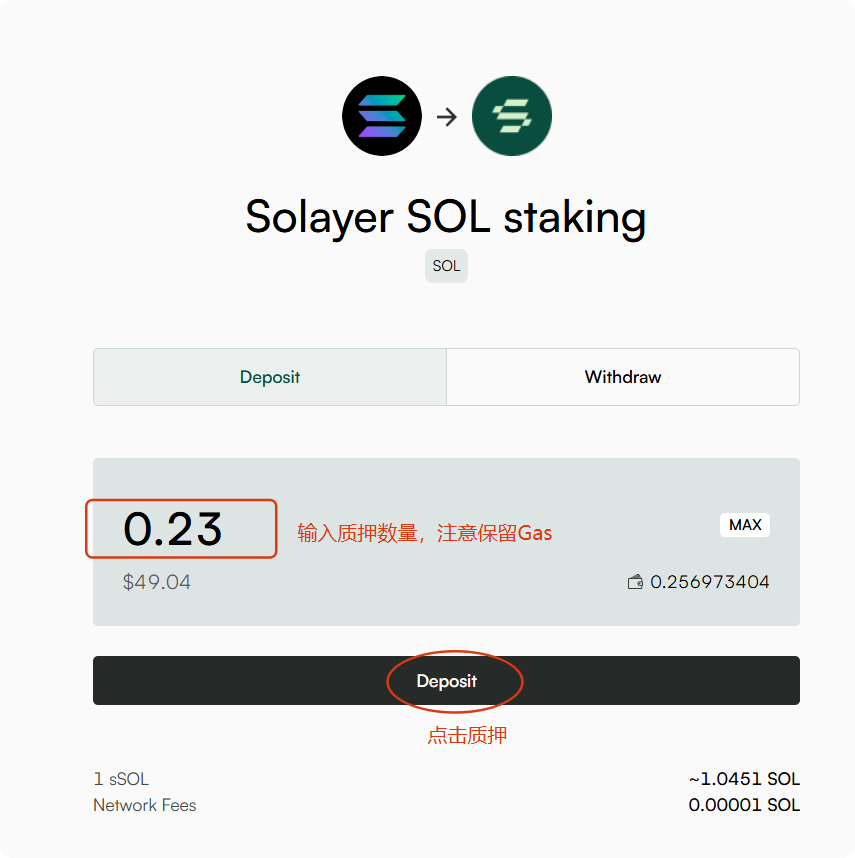This screenshot has width=855, height=858.
Task: Click the MAX button
Action: click(x=745, y=525)
